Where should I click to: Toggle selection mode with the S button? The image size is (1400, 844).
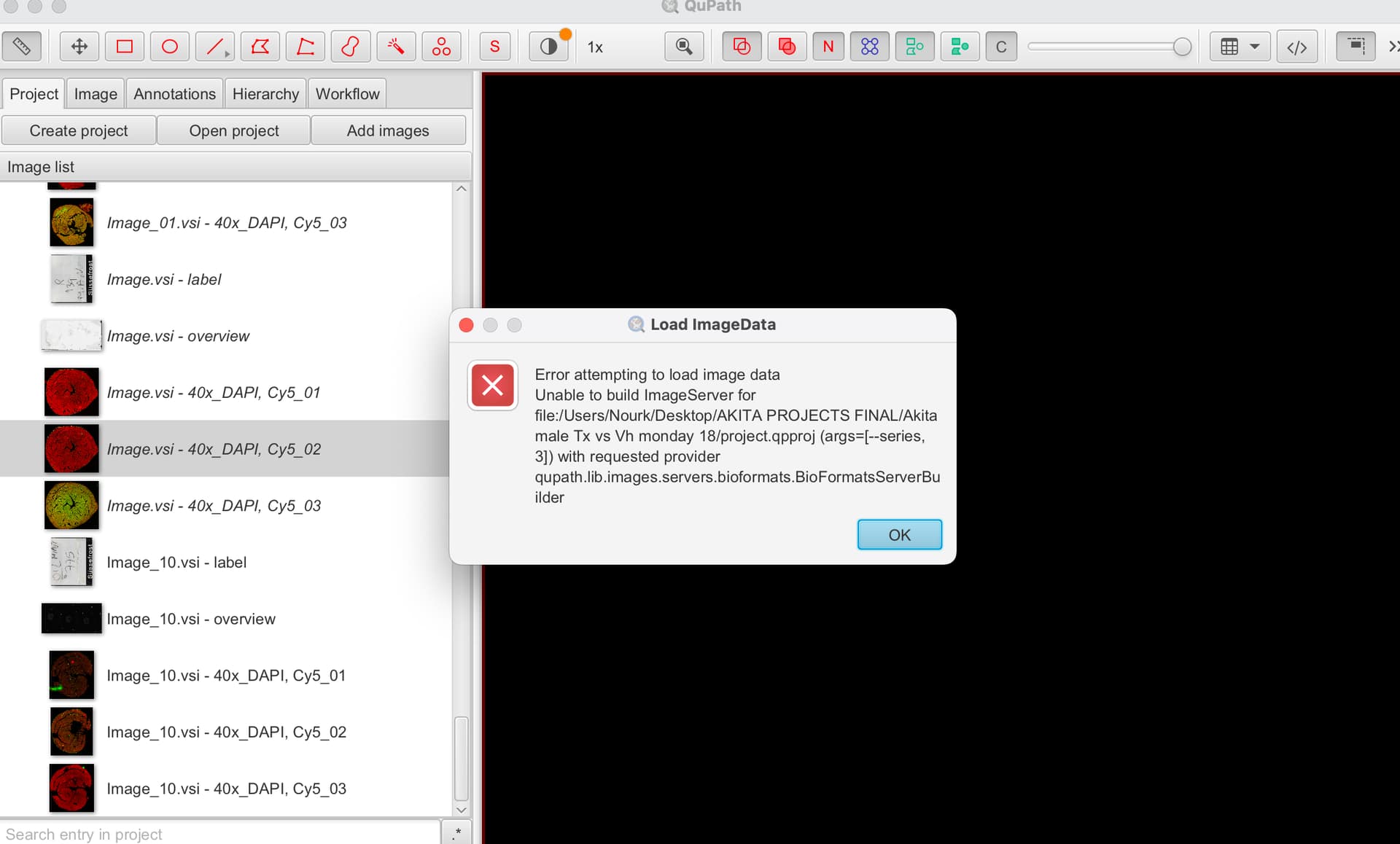pyautogui.click(x=495, y=46)
